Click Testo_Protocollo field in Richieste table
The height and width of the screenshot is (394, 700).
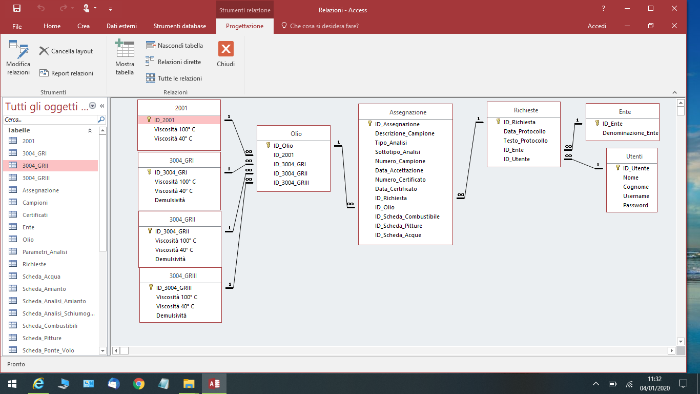pos(525,140)
